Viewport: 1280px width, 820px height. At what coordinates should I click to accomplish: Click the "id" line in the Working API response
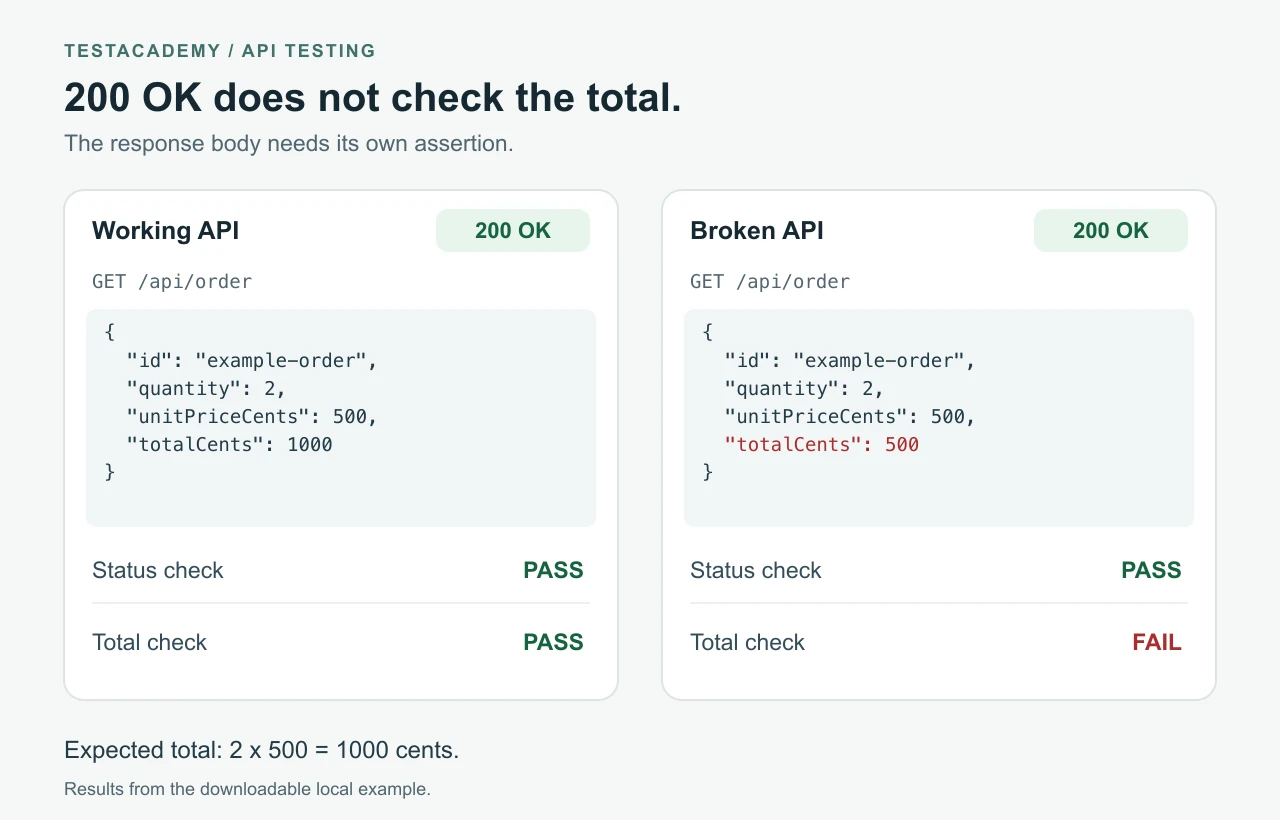click(x=253, y=360)
